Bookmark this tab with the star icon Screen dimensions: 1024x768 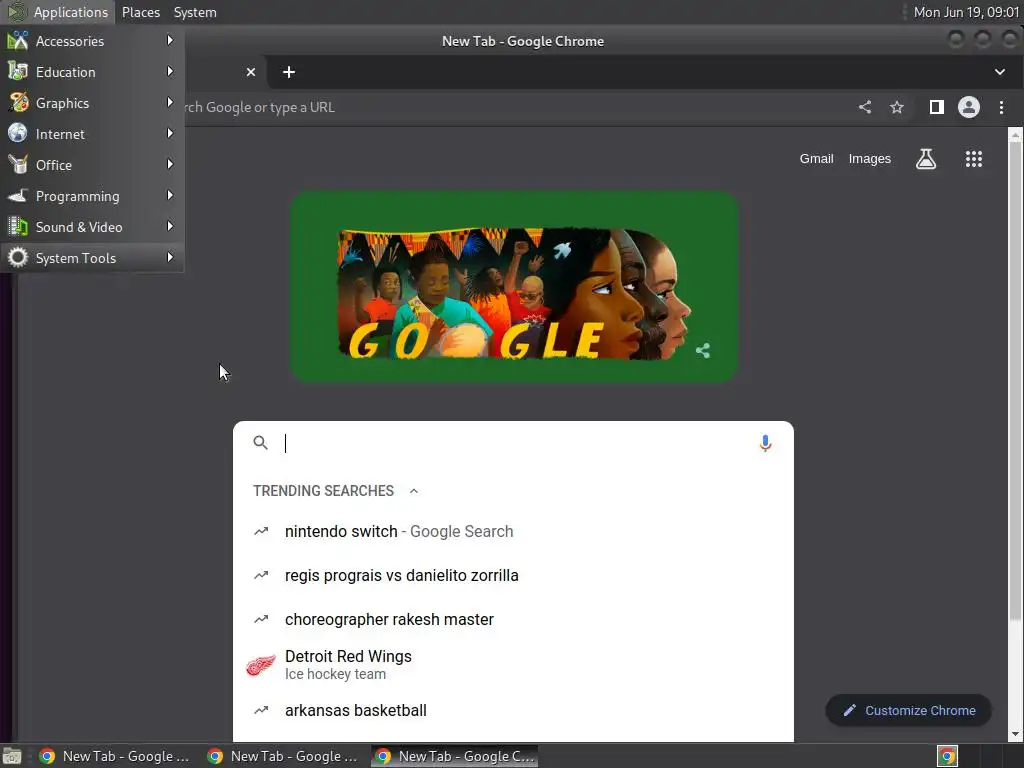coord(897,107)
